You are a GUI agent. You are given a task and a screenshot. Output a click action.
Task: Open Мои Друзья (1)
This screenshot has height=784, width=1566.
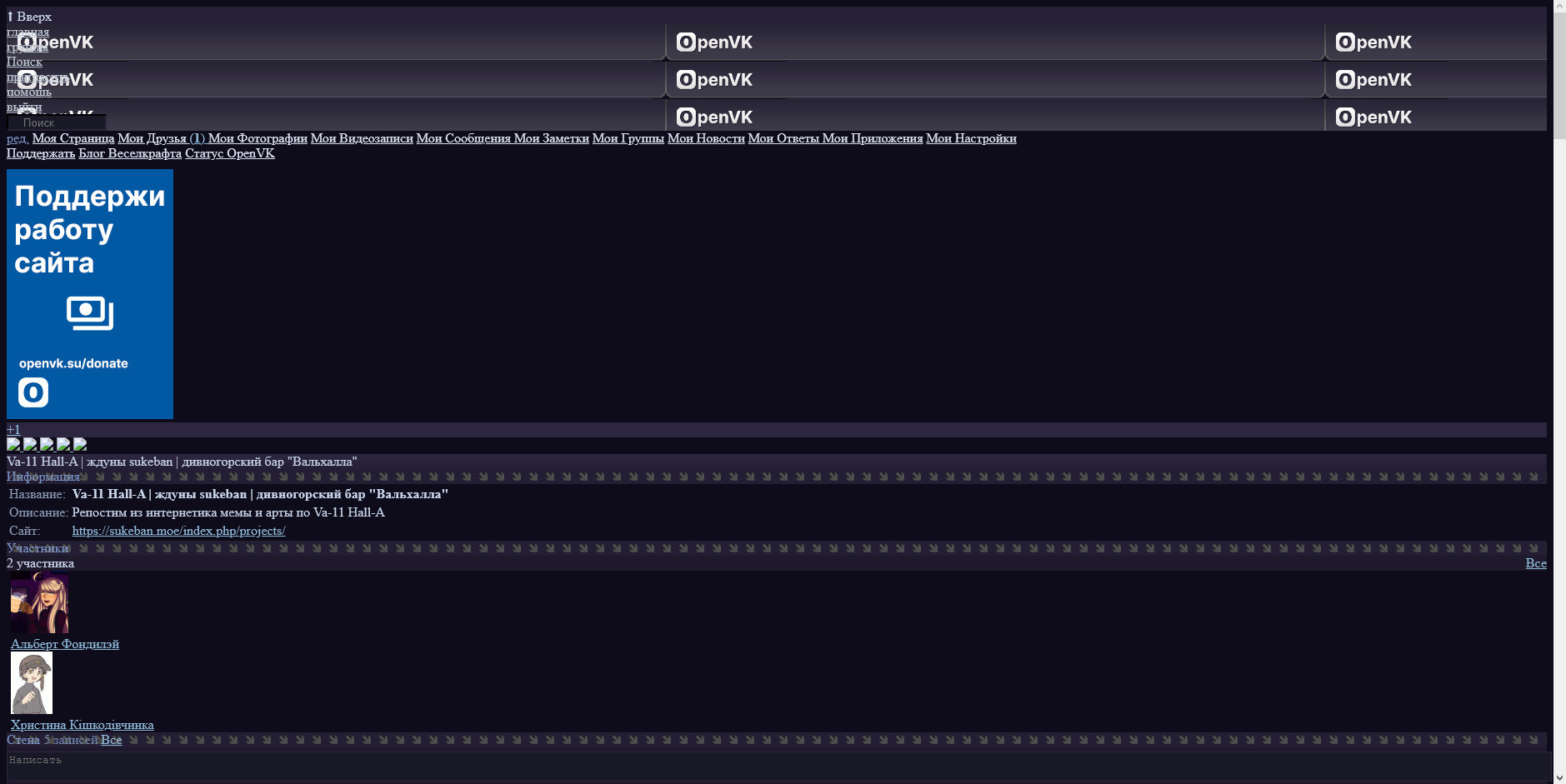pyautogui.click(x=161, y=138)
